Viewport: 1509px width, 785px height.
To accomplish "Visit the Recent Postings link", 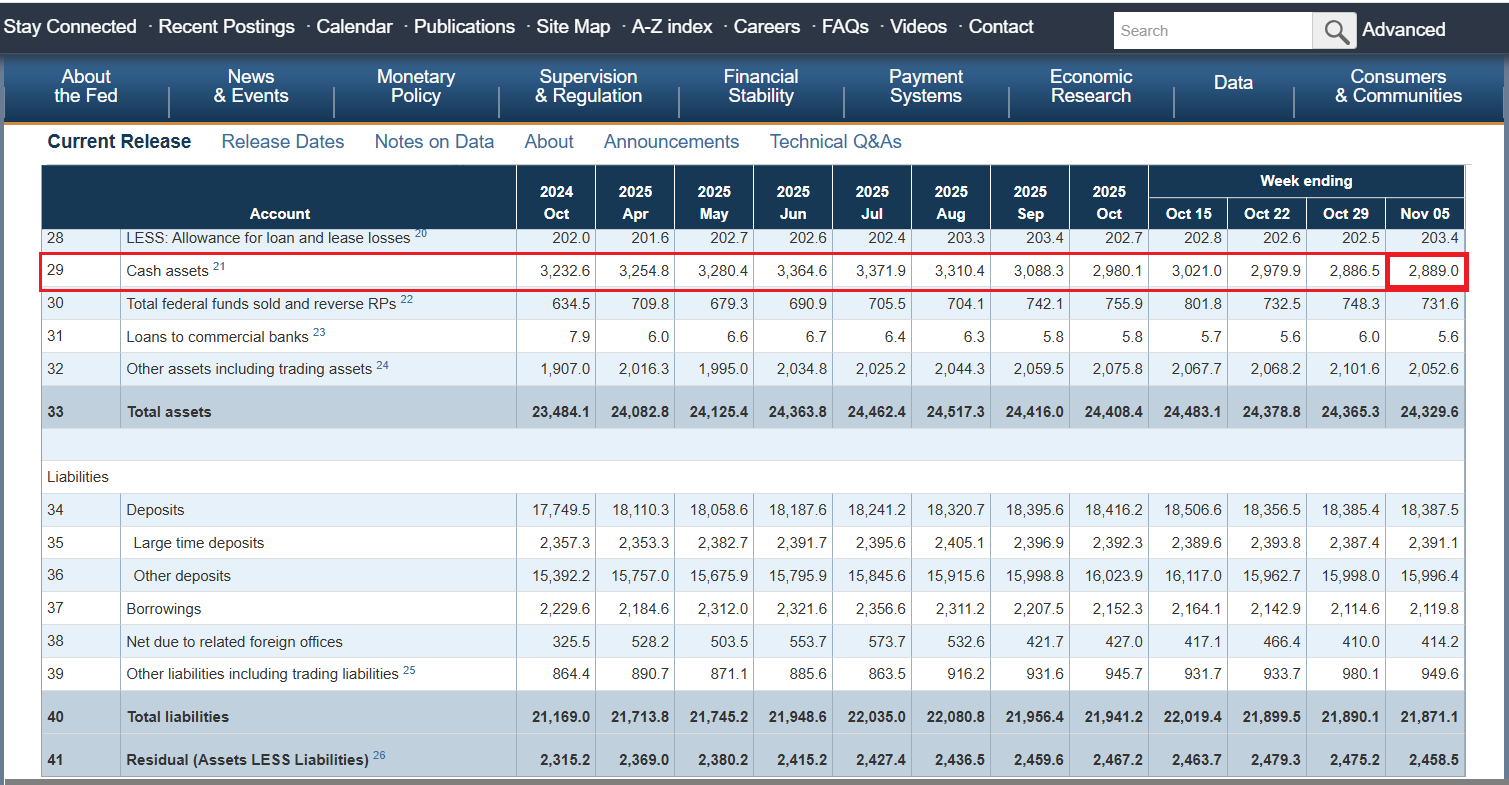I will click(226, 27).
